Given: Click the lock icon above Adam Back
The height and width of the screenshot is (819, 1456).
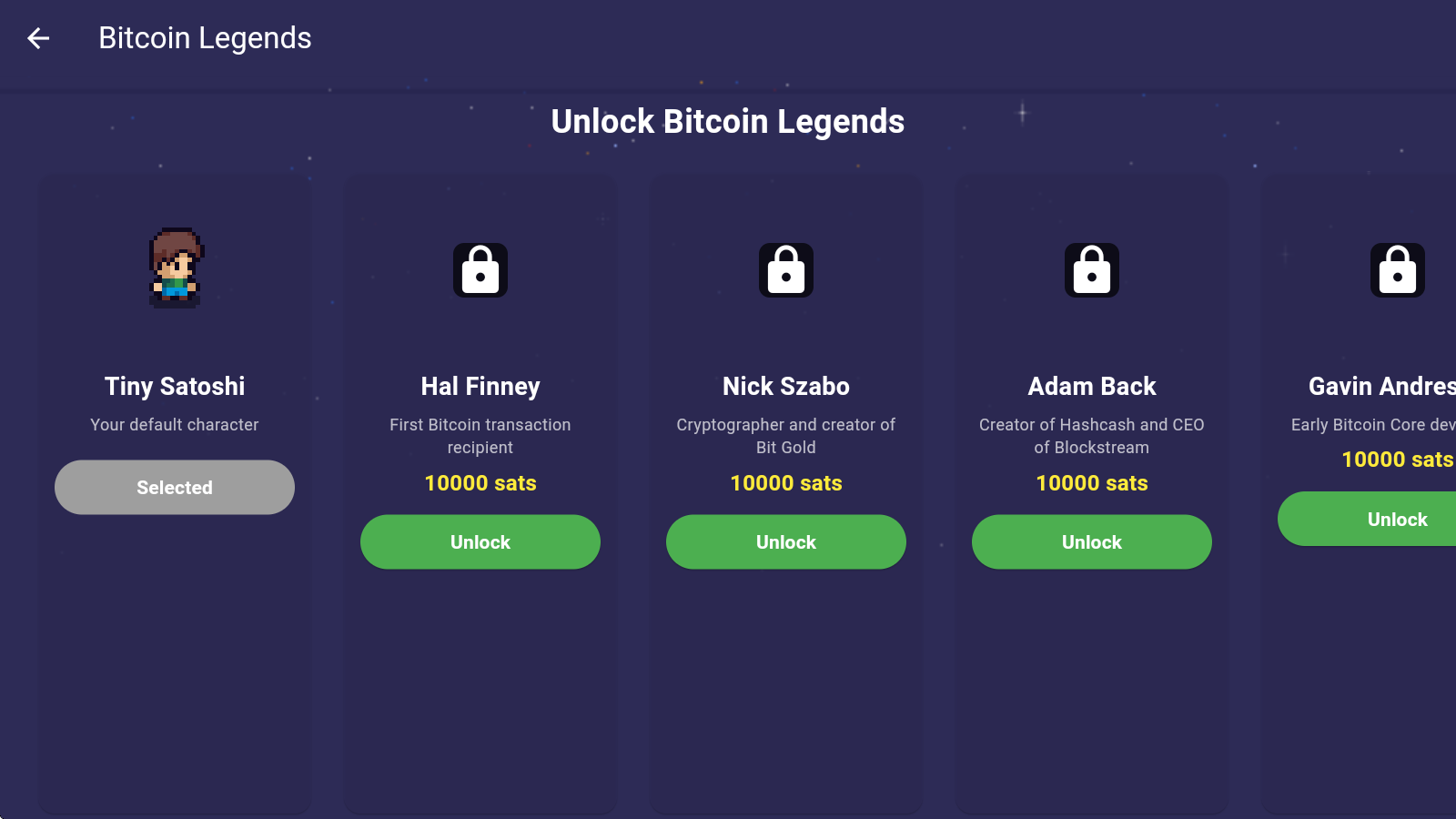Looking at the screenshot, I should click(x=1092, y=270).
